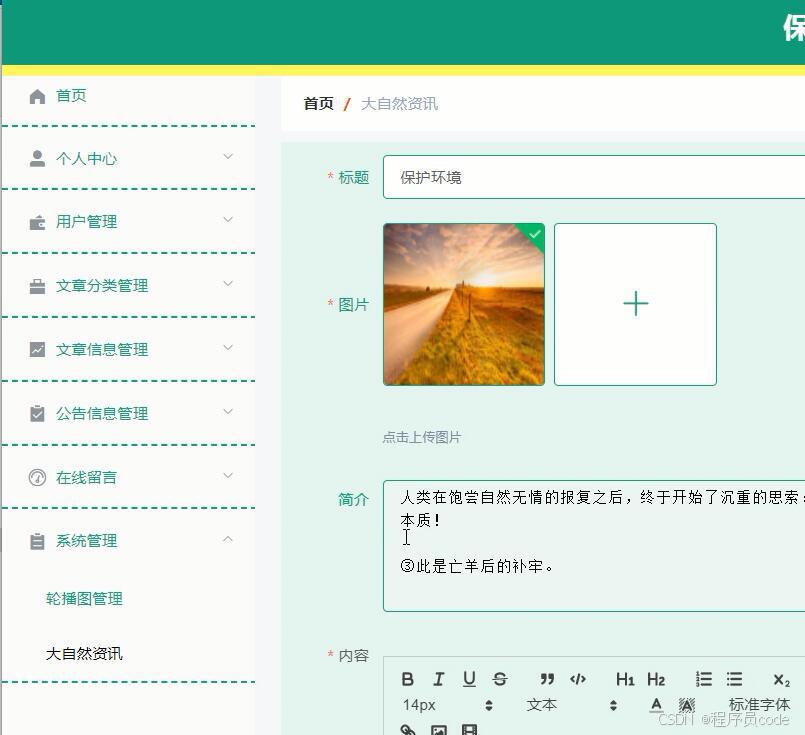805x735 pixels.
Task: Apply strikethrough formatting
Action: [500, 679]
